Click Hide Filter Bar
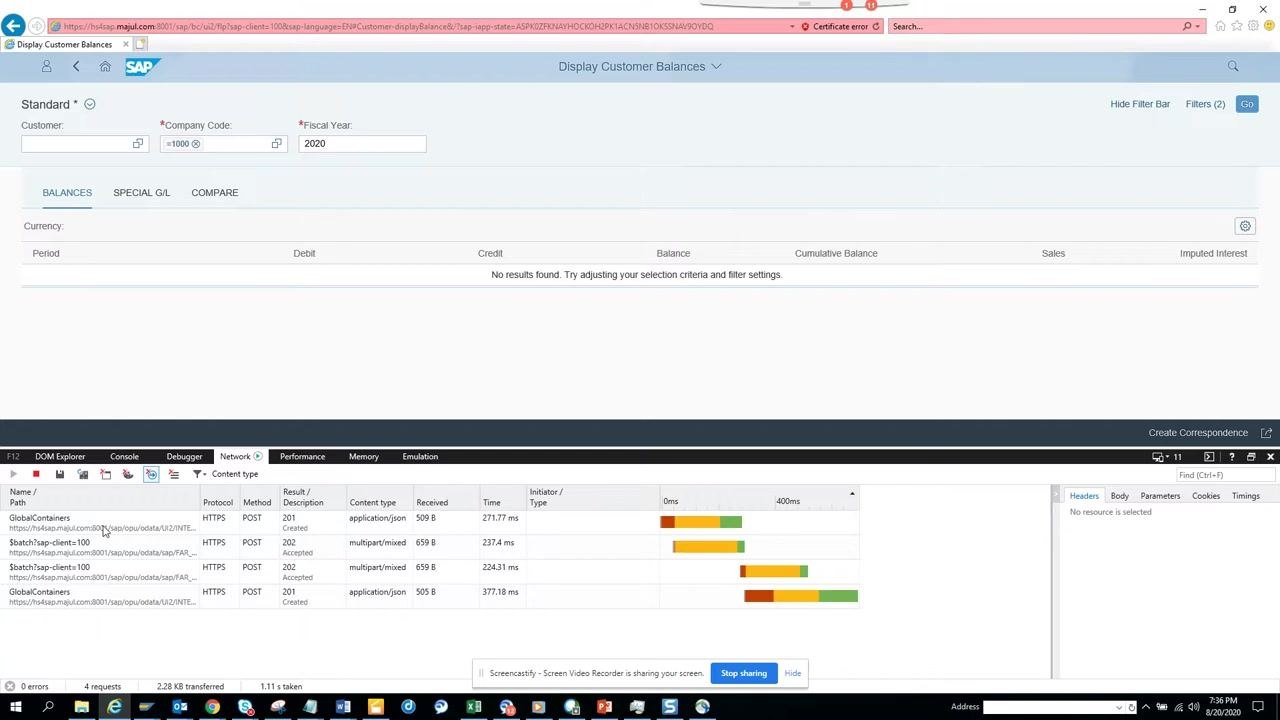The height and width of the screenshot is (720, 1280). (x=1140, y=104)
